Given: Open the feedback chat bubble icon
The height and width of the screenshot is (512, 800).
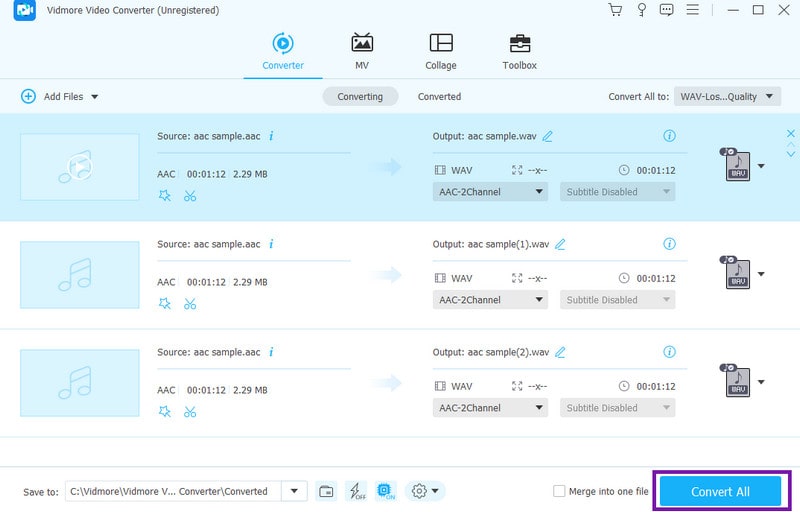Looking at the screenshot, I should click(667, 10).
